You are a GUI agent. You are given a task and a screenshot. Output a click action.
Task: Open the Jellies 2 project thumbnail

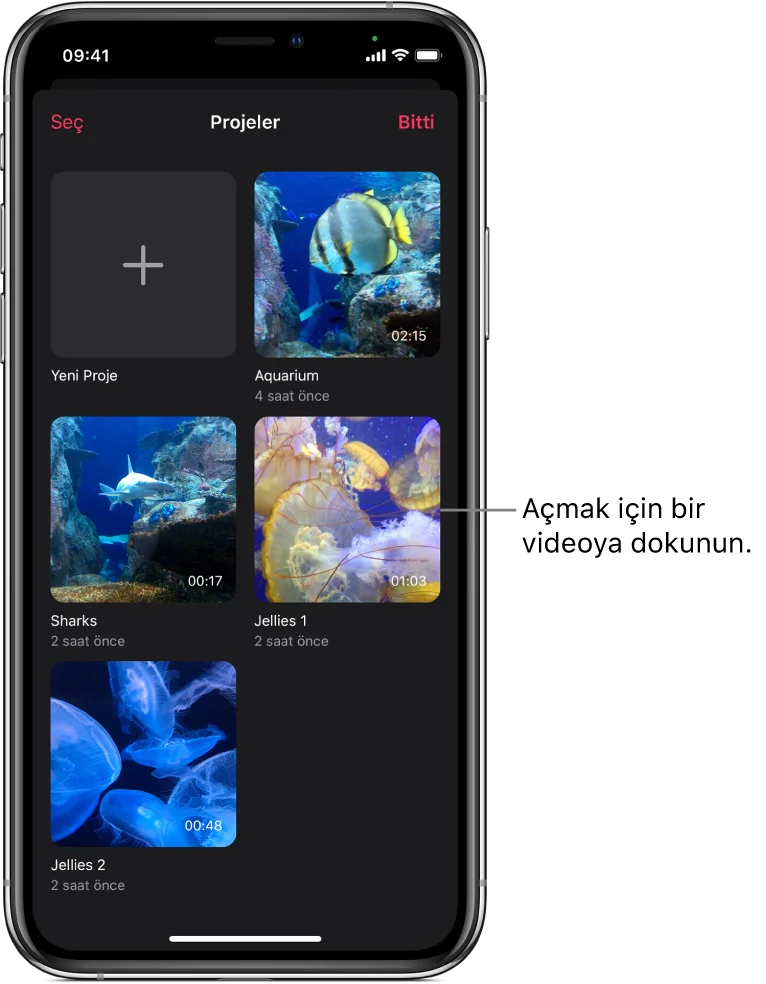(143, 753)
